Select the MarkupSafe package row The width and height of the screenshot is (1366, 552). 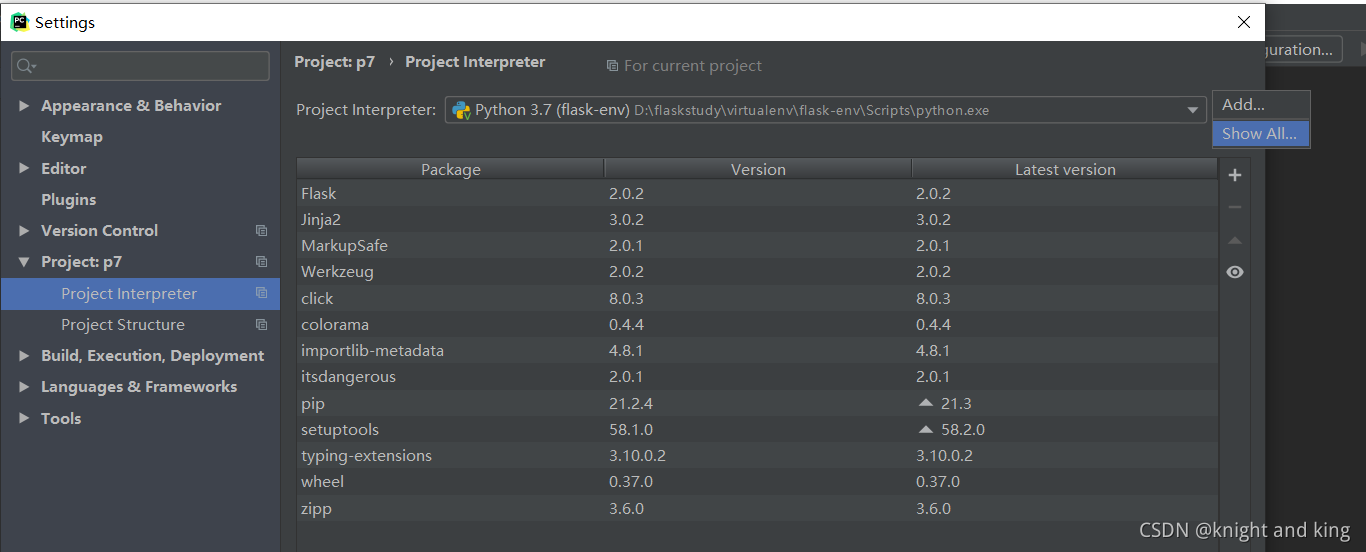point(757,246)
